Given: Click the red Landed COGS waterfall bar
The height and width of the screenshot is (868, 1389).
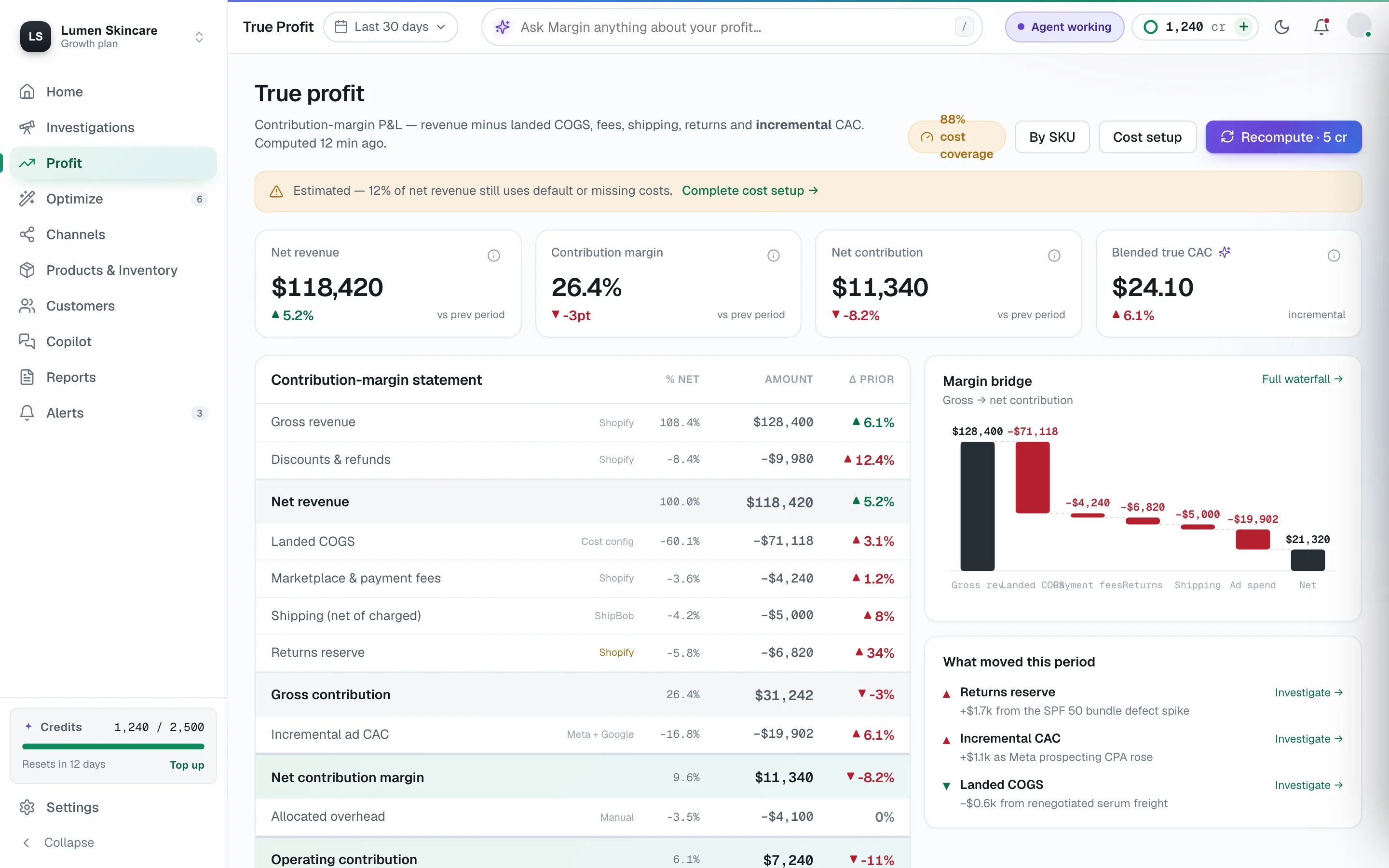Looking at the screenshot, I should coord(1032,477).
